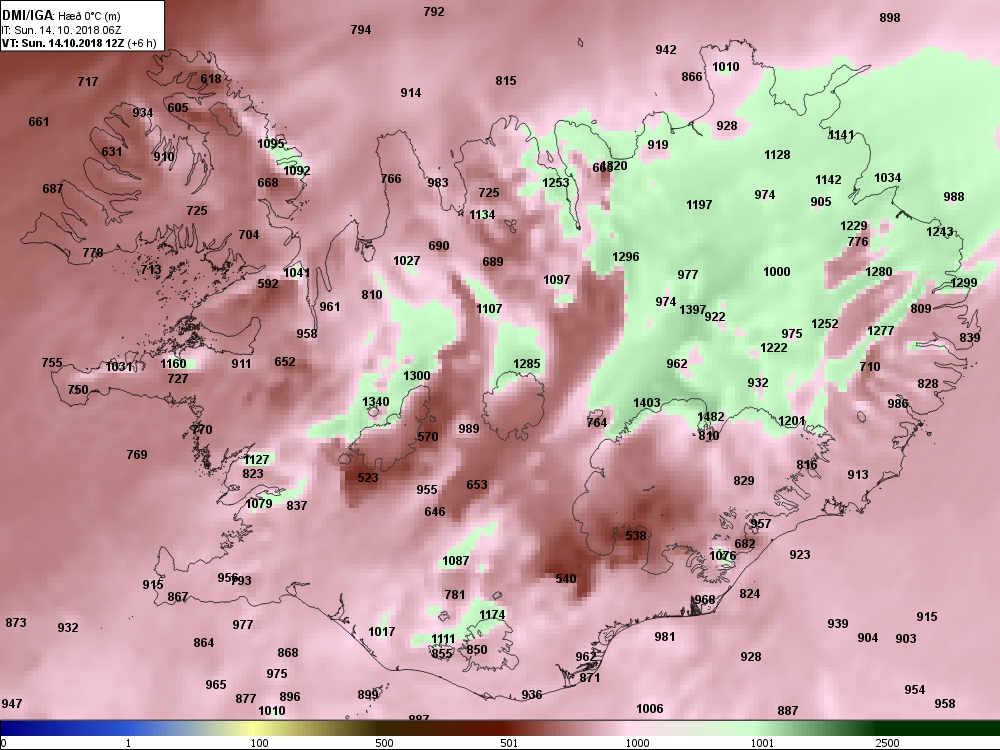Click the map value 1252
Viewport: 1000px width, 750px height.
coord(825,324)
